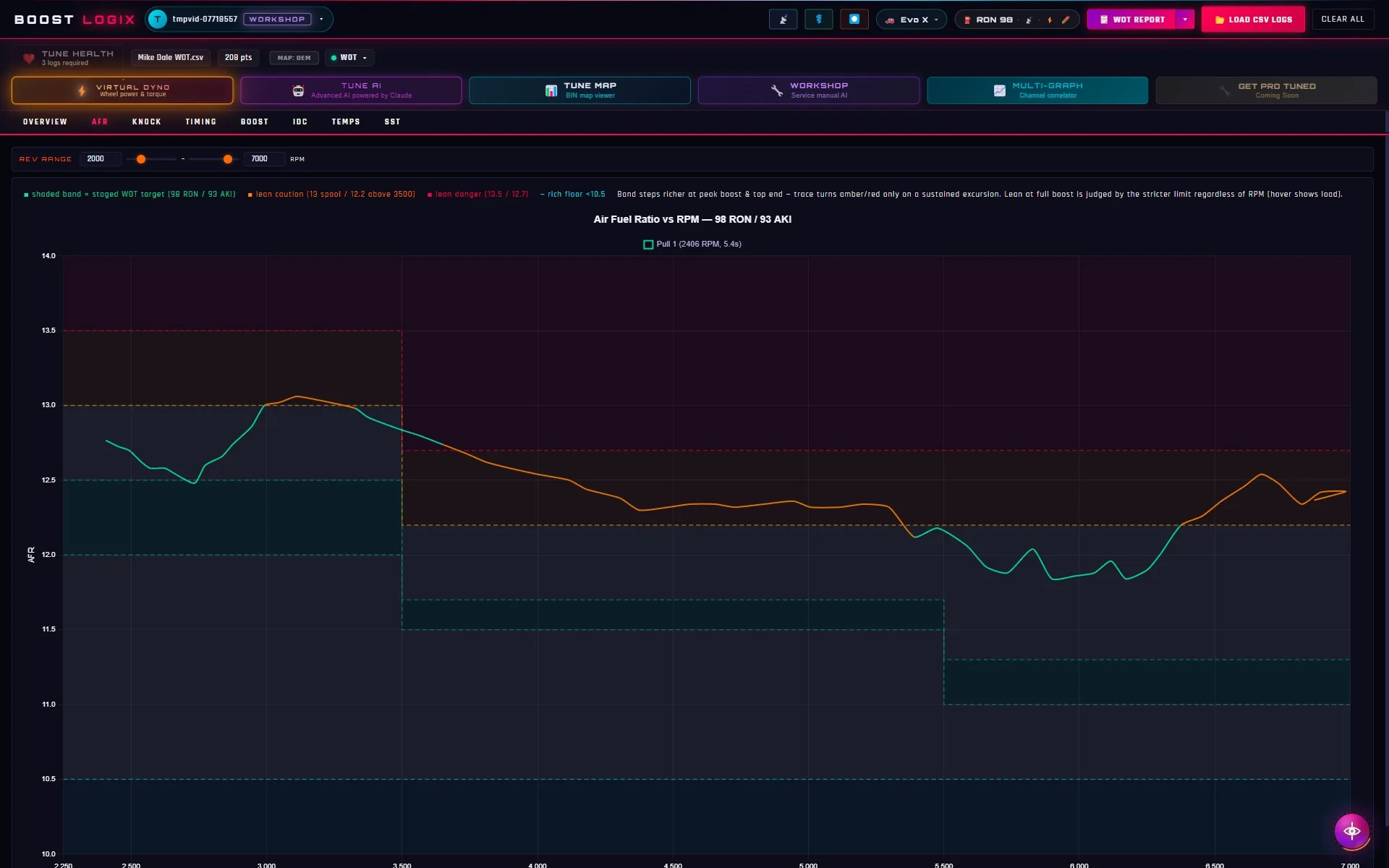This screenshot has height=868, width=1389.
Task: Open the WOT Report split-button arrow
Action: (1185, 20)
